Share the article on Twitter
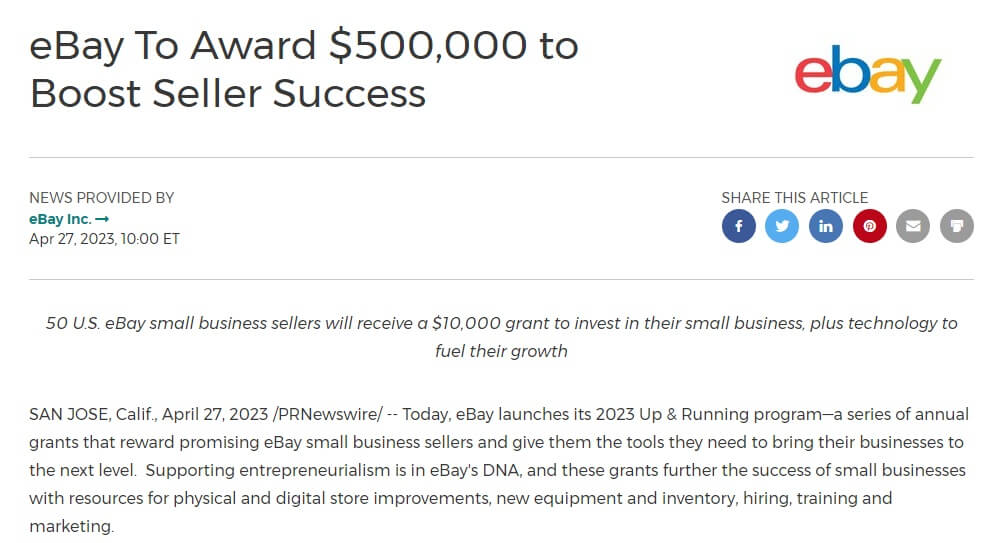986x543 pixels. [x=782, y=226]
